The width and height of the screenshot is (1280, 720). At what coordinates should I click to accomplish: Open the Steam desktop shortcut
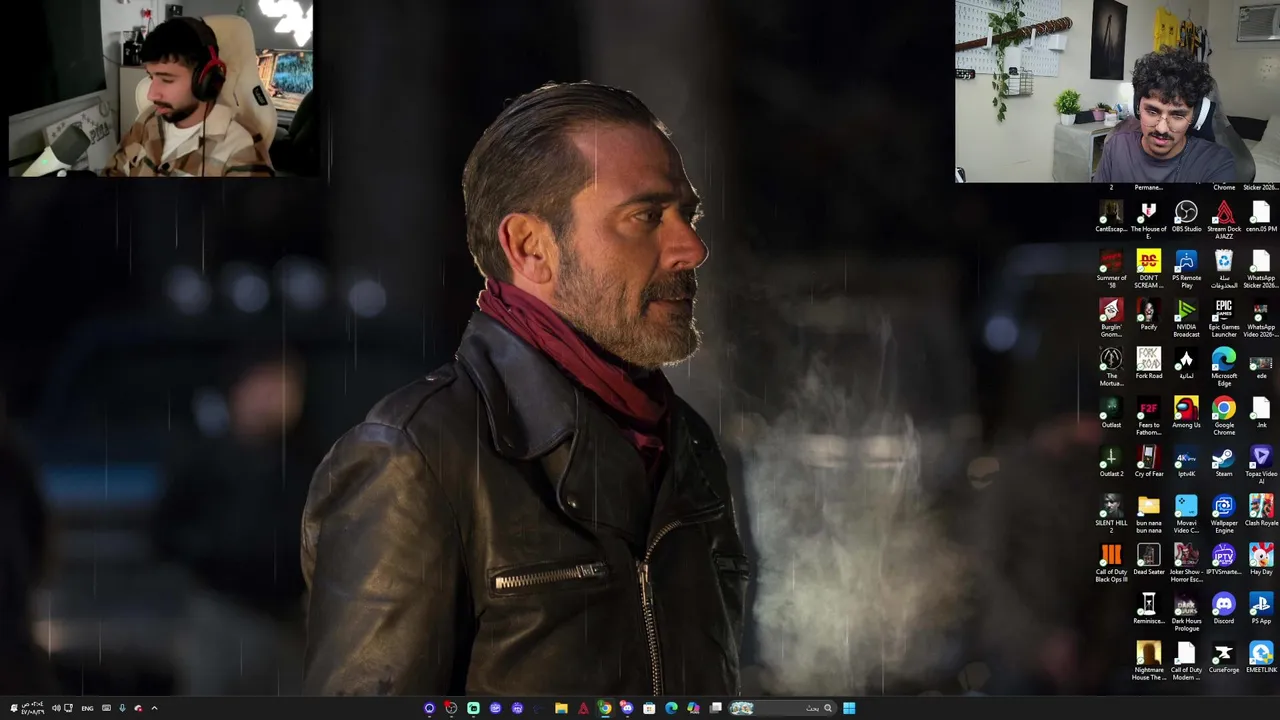coord(1224,462)
